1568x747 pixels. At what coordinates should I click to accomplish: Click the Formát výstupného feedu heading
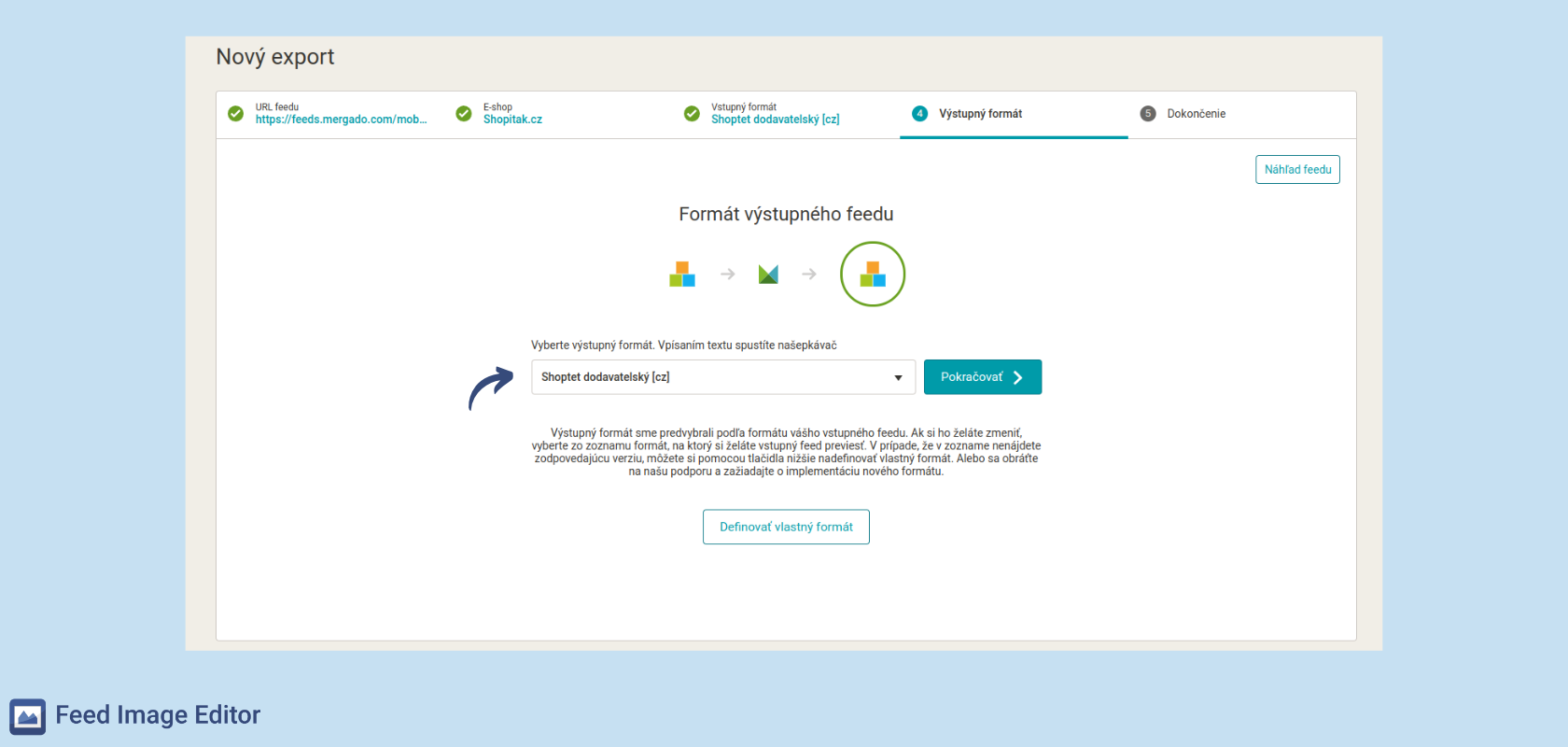[786, 215]
